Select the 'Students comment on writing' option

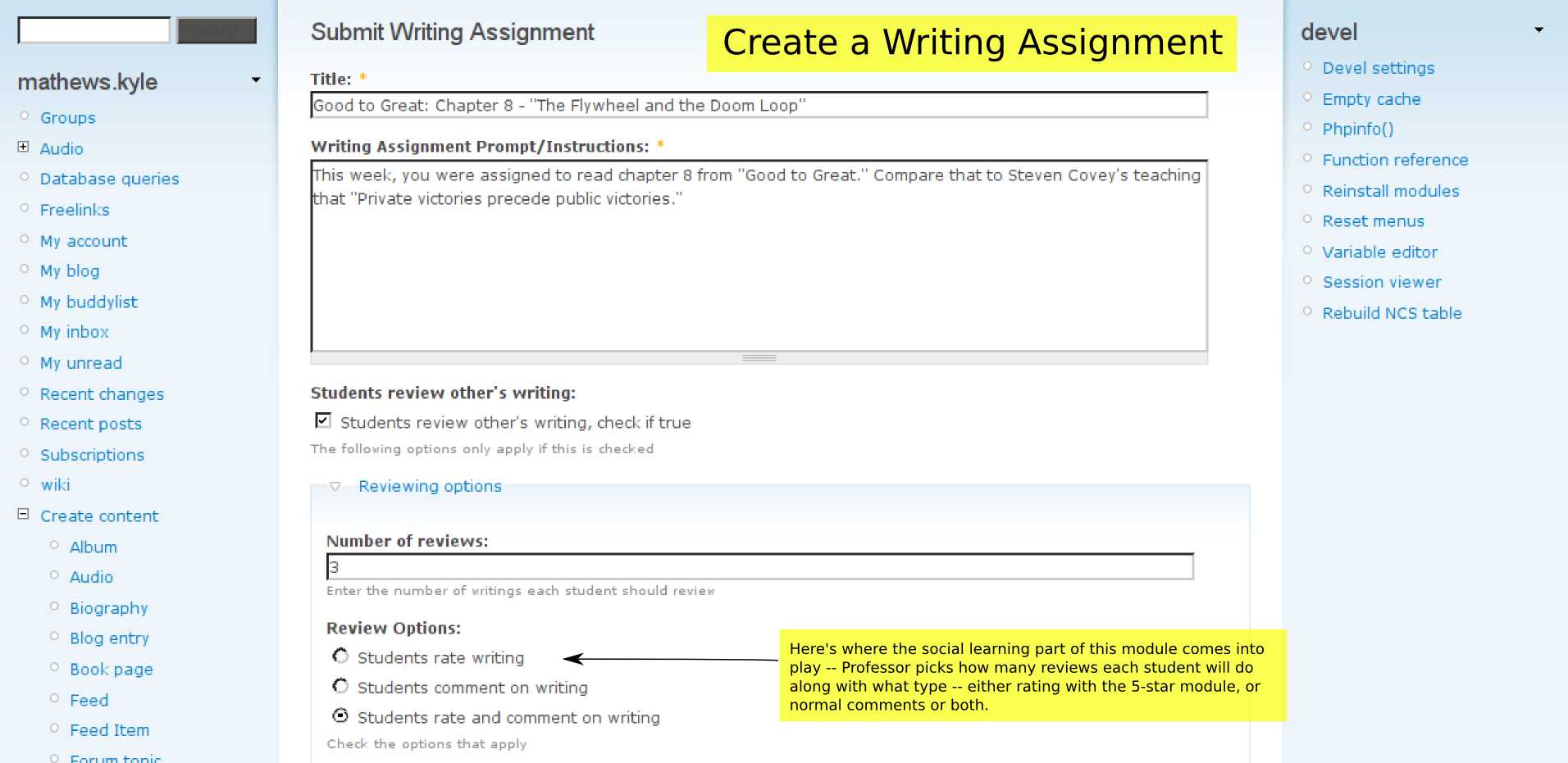(340, 686)
